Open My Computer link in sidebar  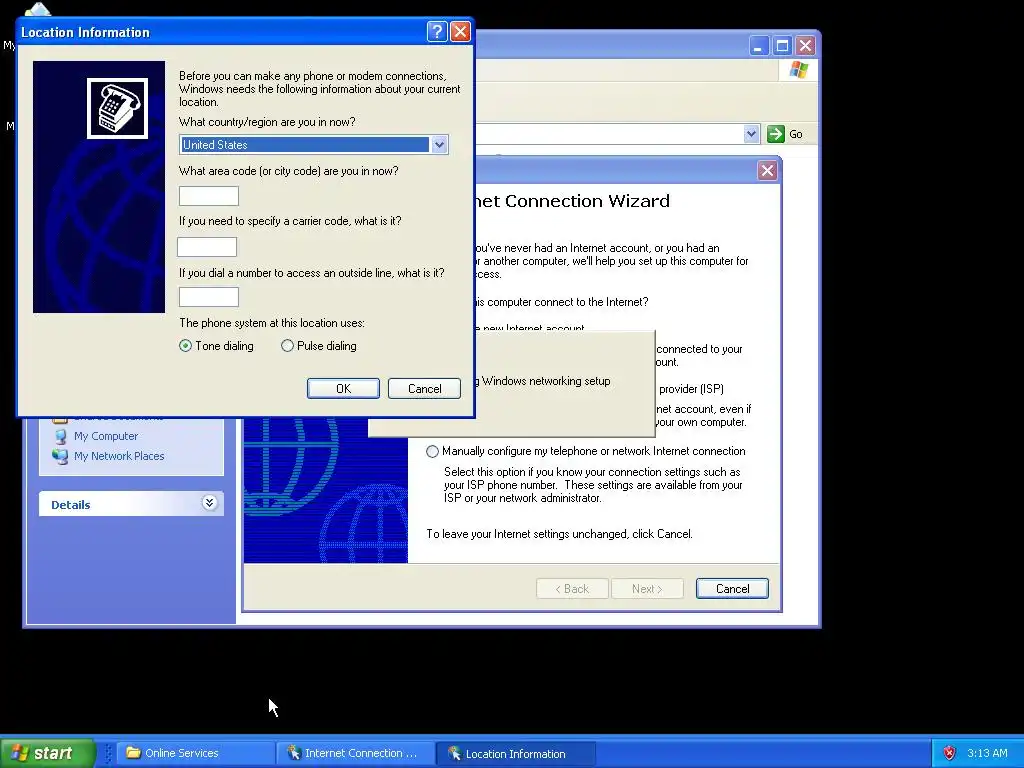coord(106,436)
